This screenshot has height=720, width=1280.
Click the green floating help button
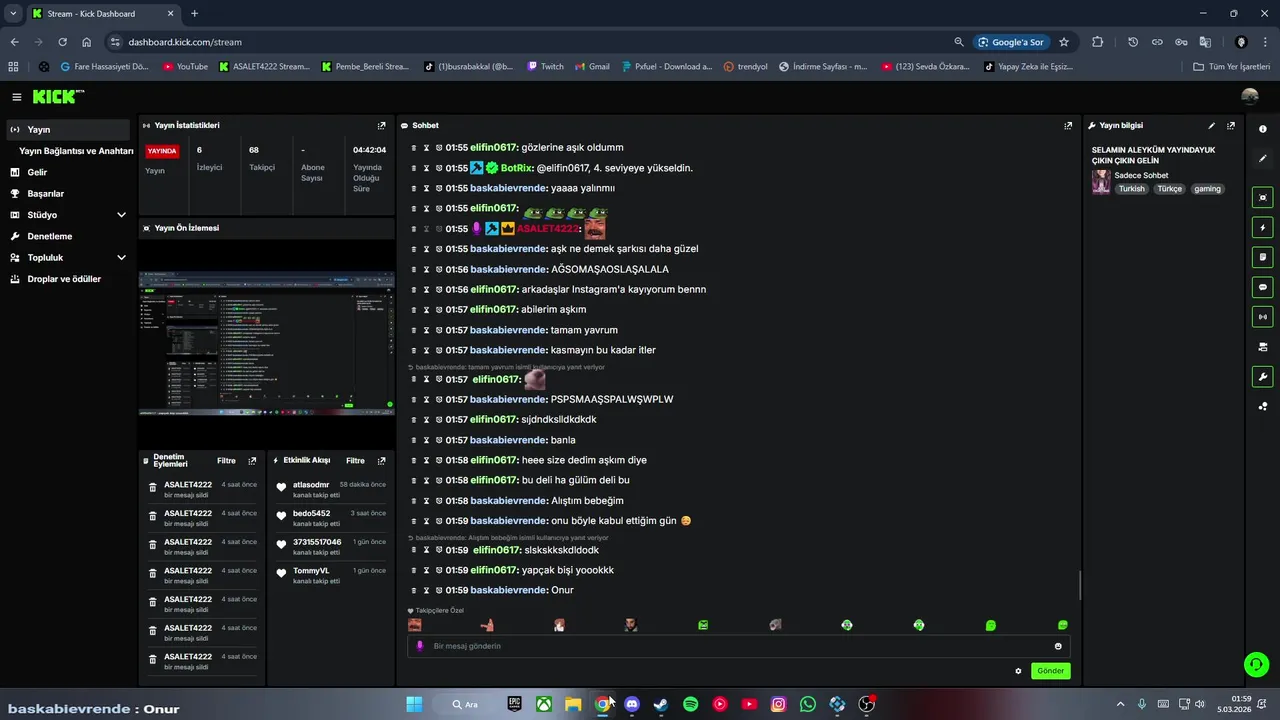click(x=1255, y=664)
